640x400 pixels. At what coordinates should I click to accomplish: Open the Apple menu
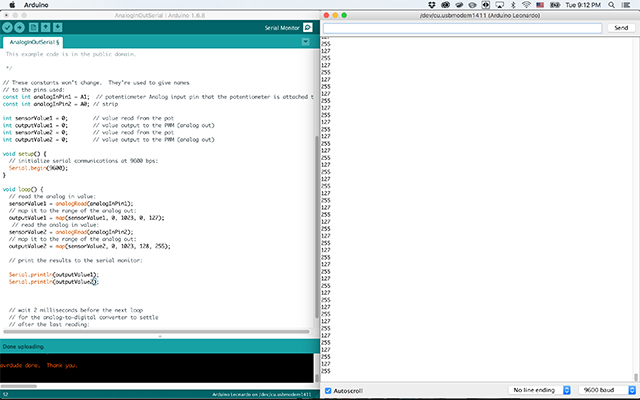point(12,5)
